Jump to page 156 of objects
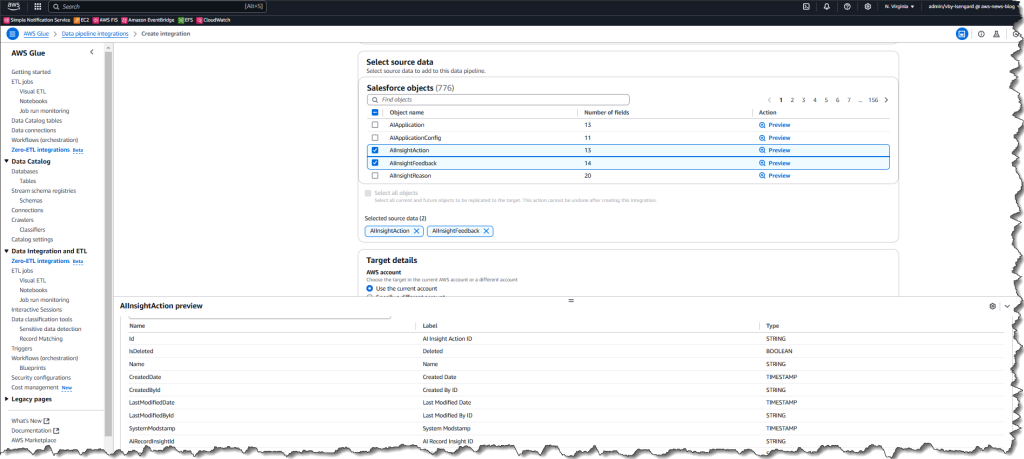1024x459 pixels. click(x=873, y=100)
